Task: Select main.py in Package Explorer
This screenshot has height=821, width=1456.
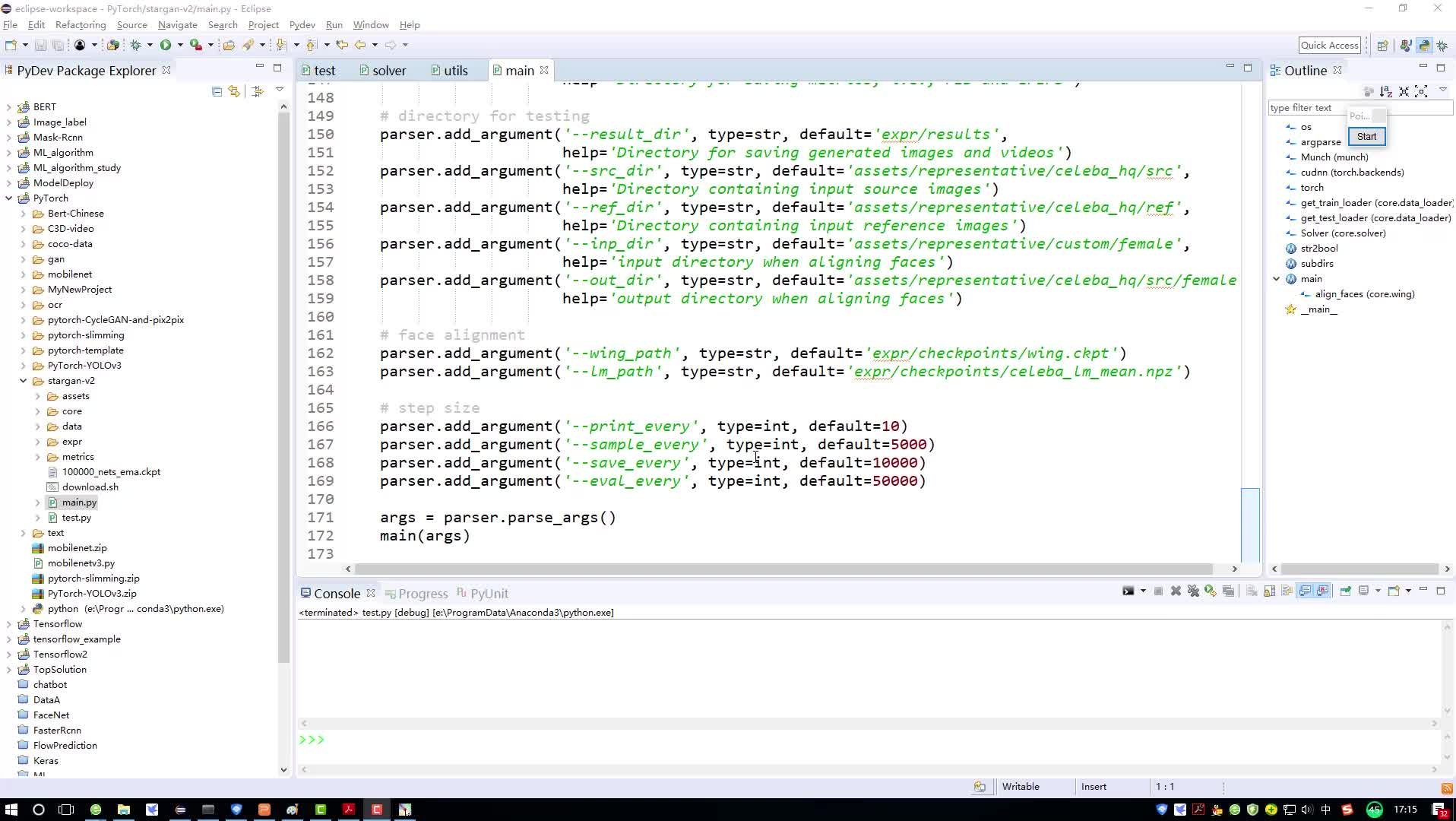Action: coord(79,502)
